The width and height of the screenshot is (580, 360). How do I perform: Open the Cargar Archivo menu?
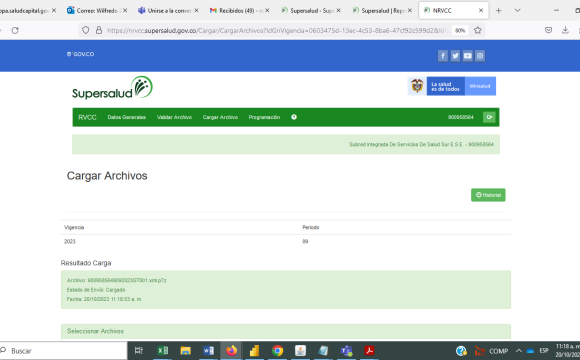(220, 117)
